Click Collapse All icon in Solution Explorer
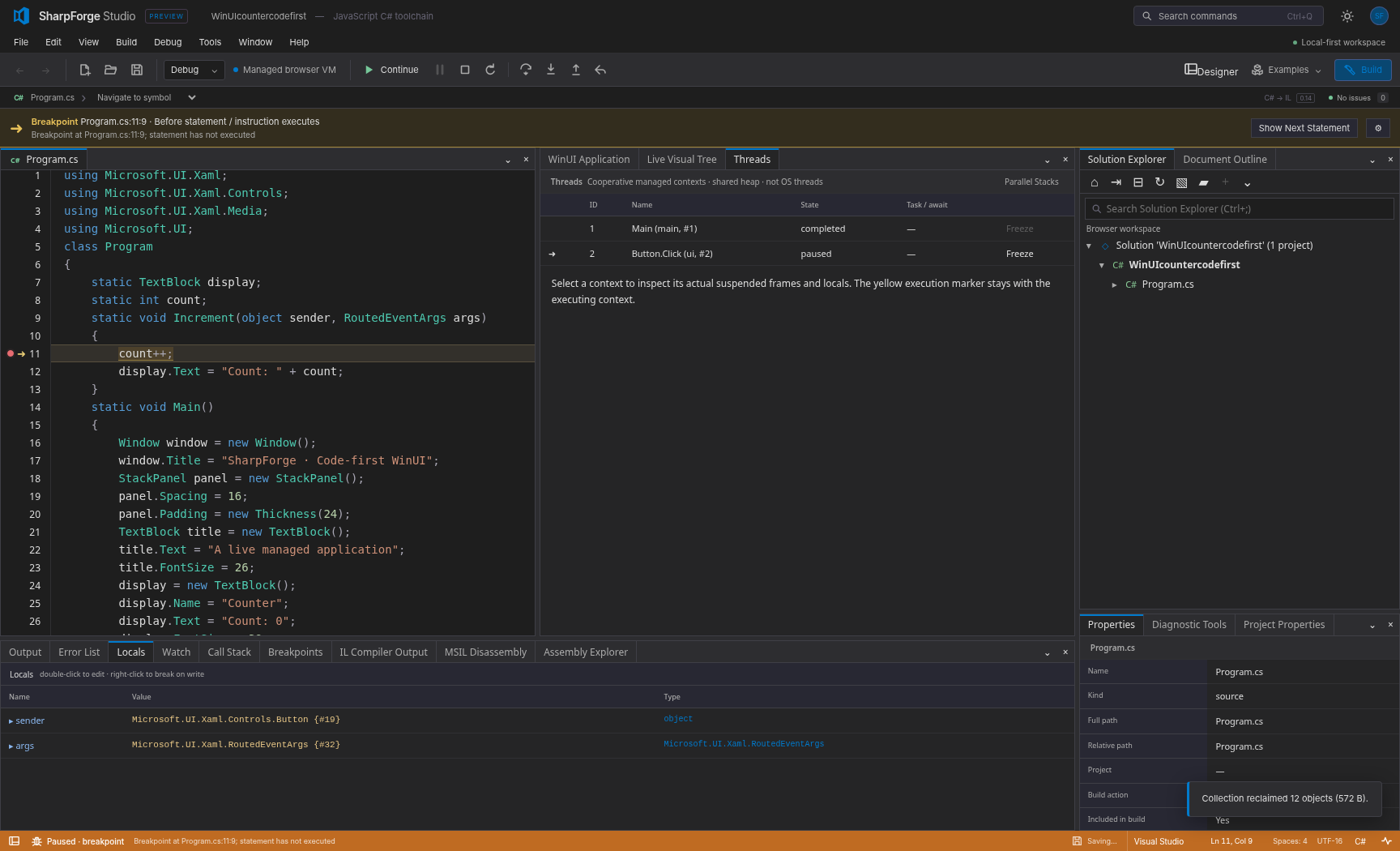This screenshot has width=1400, height=851. [1138, 183]
